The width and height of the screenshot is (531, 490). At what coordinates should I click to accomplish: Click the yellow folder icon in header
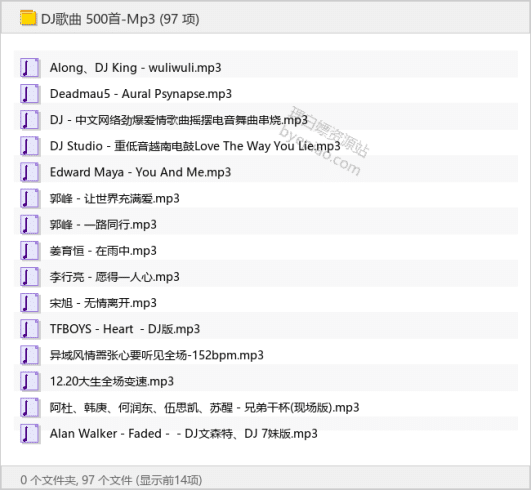28,18
